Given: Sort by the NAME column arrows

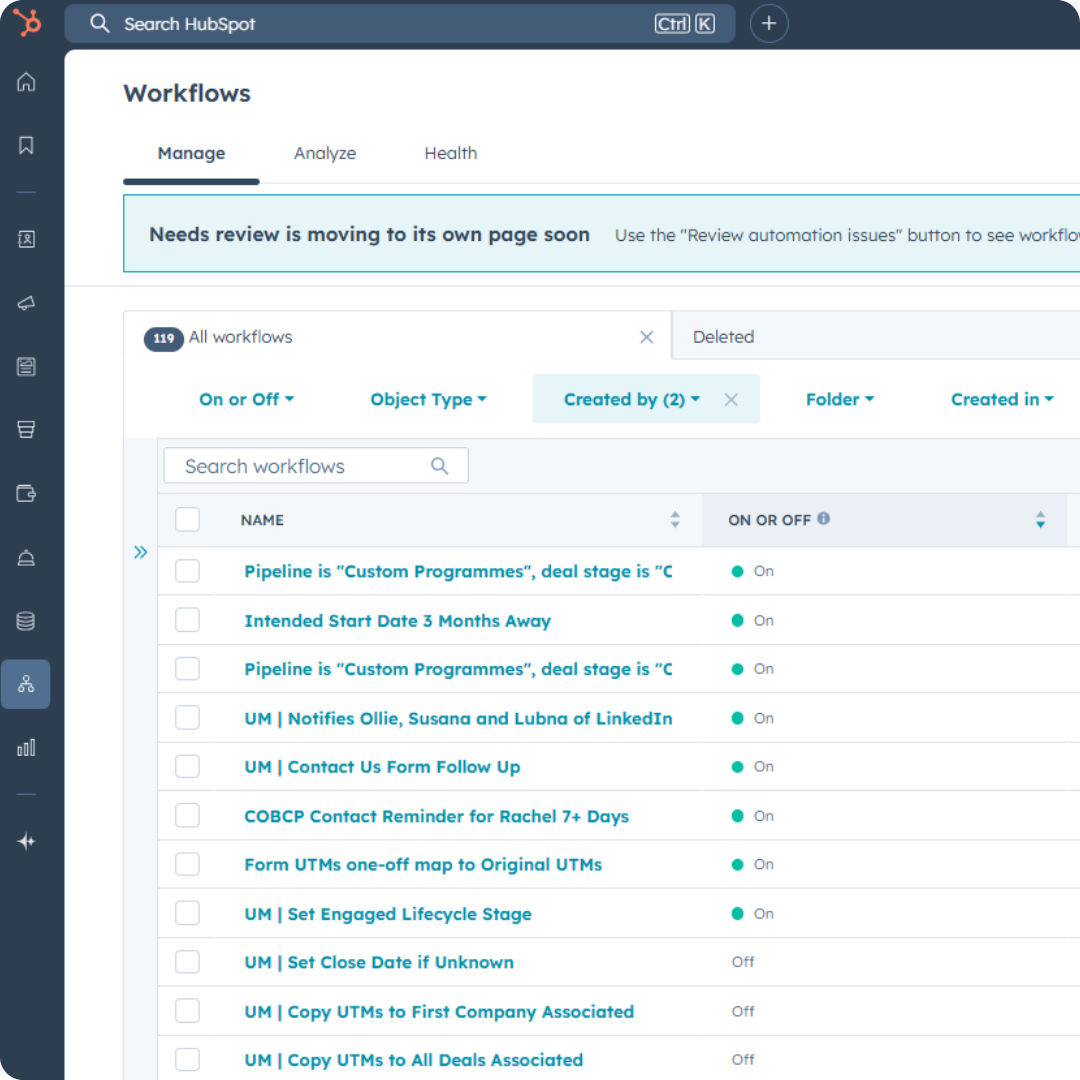Looking at the screenshot, I should [x=675, y=519].
